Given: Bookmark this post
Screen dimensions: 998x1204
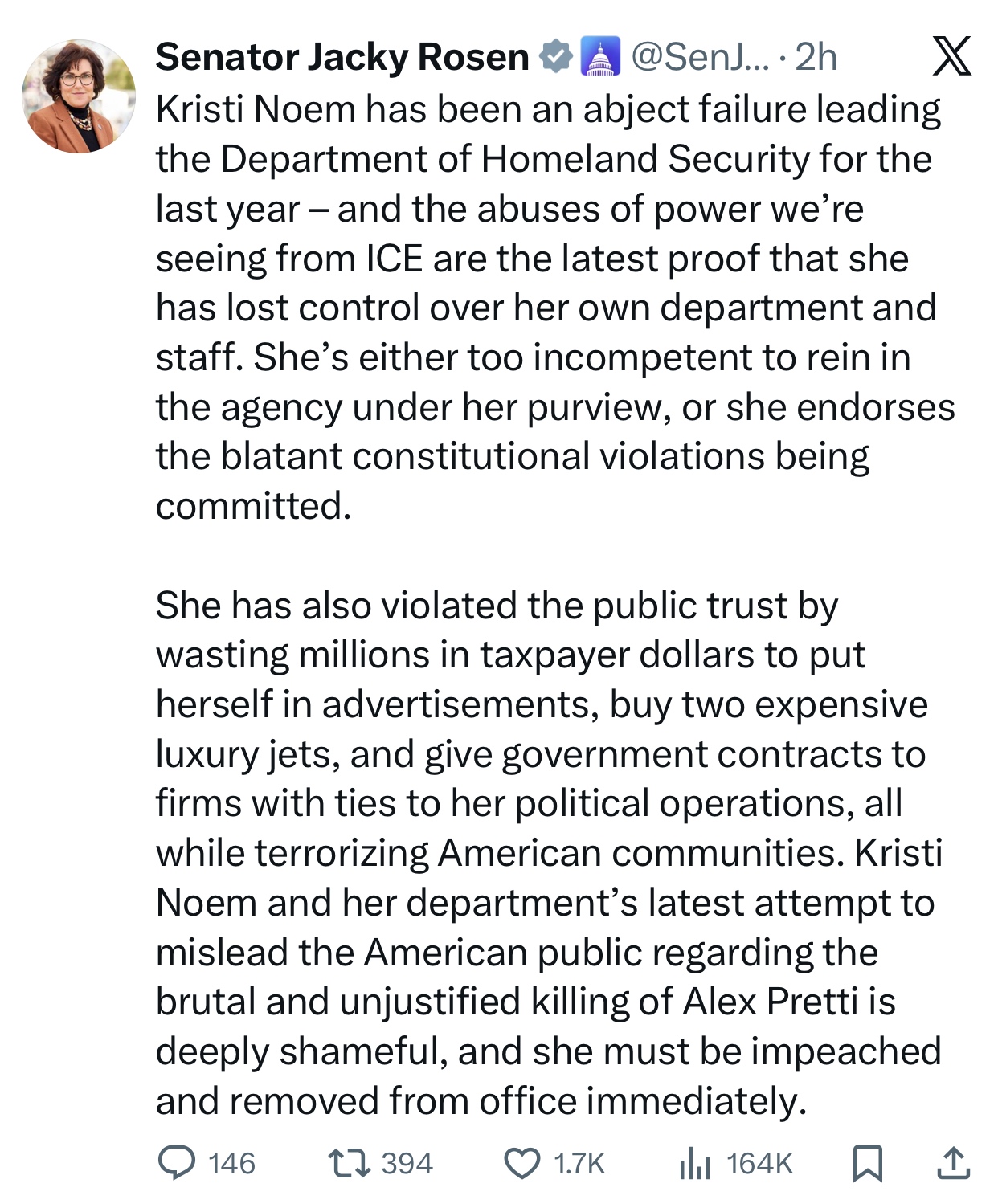Looking at the screenshot, I should pos(867,1163).
